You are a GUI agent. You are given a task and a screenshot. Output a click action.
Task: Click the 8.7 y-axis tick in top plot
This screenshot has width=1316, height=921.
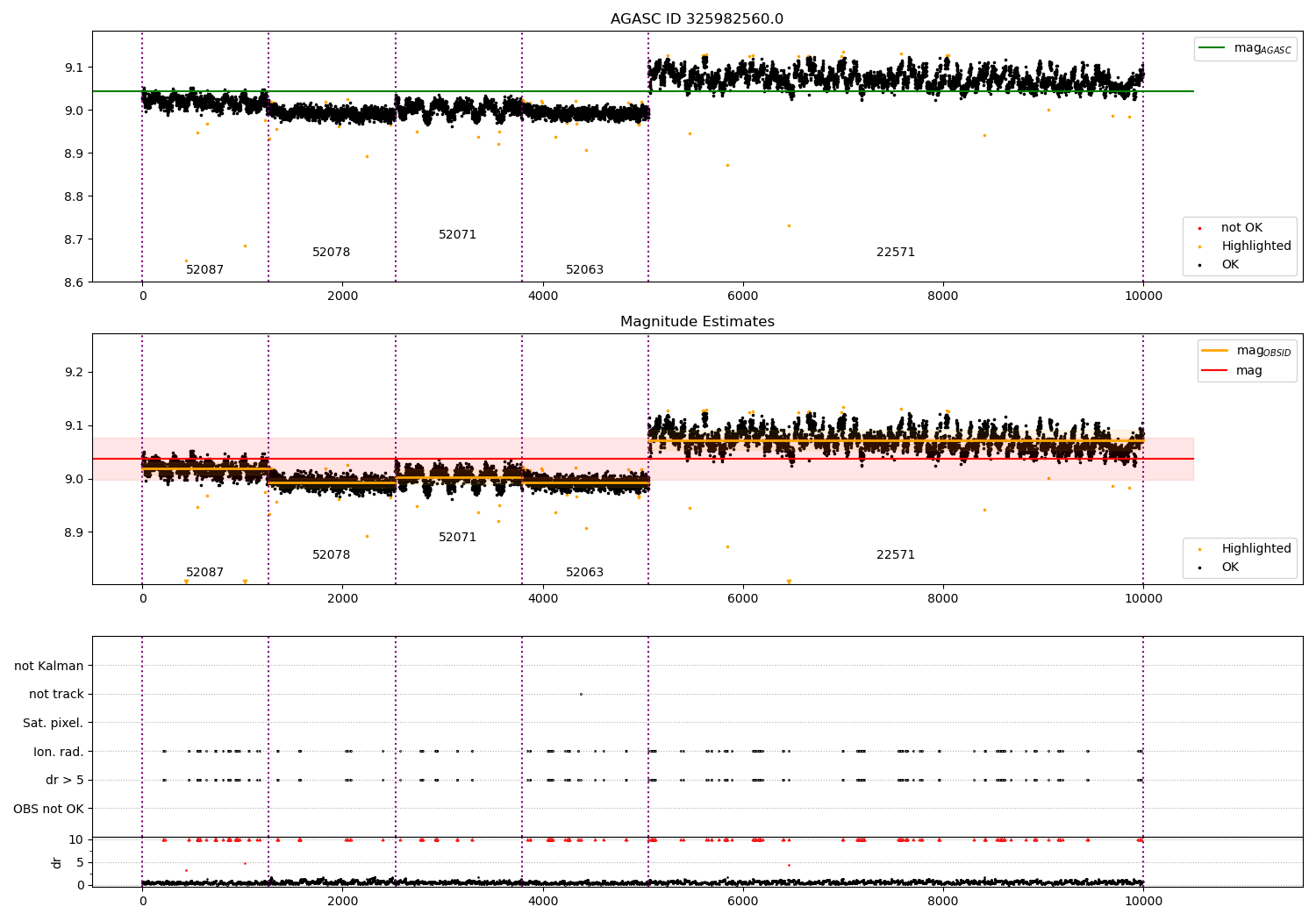click(x=74, y=239)
